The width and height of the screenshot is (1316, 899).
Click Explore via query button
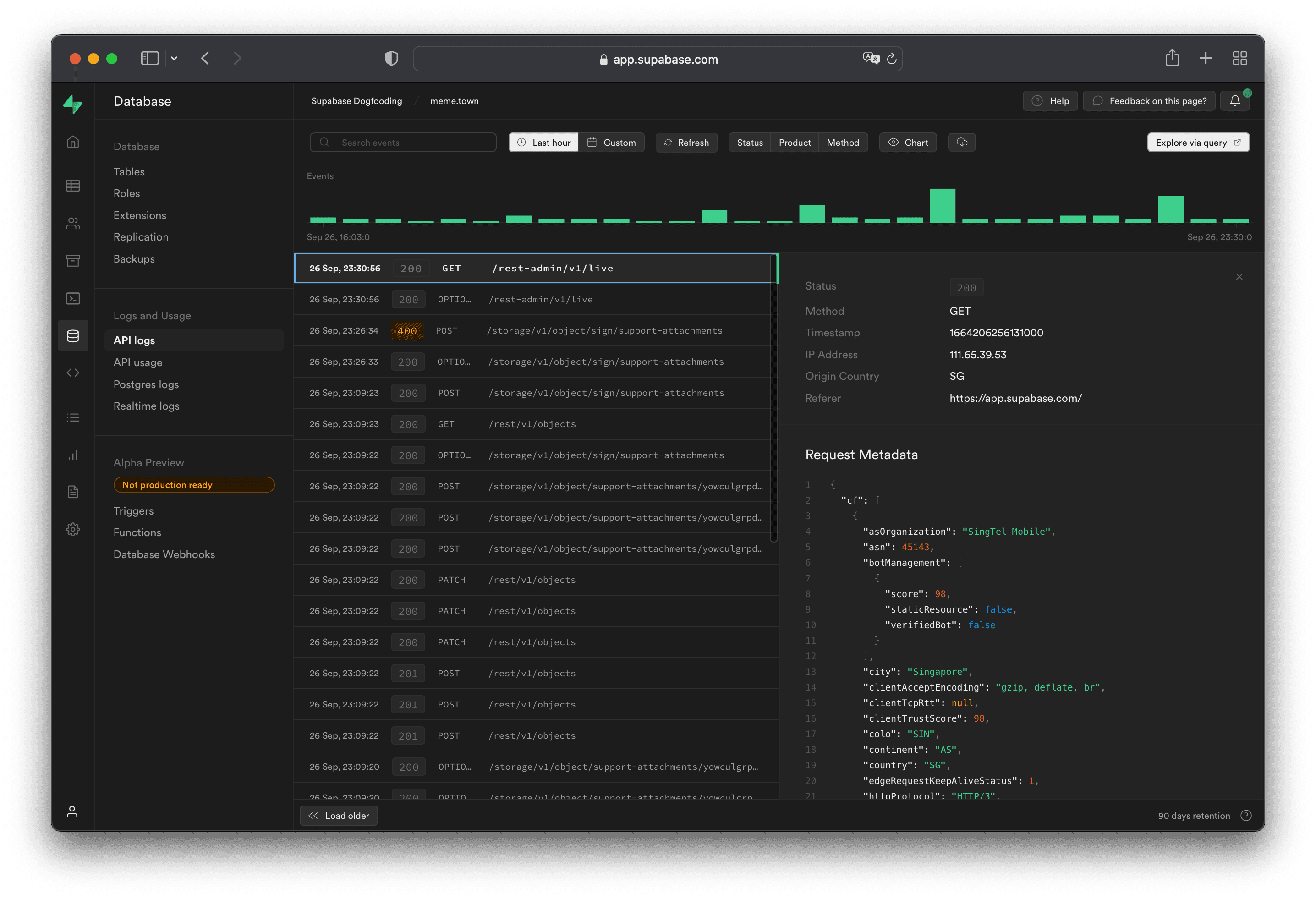pyautogui.click(x=1198, y=143)
